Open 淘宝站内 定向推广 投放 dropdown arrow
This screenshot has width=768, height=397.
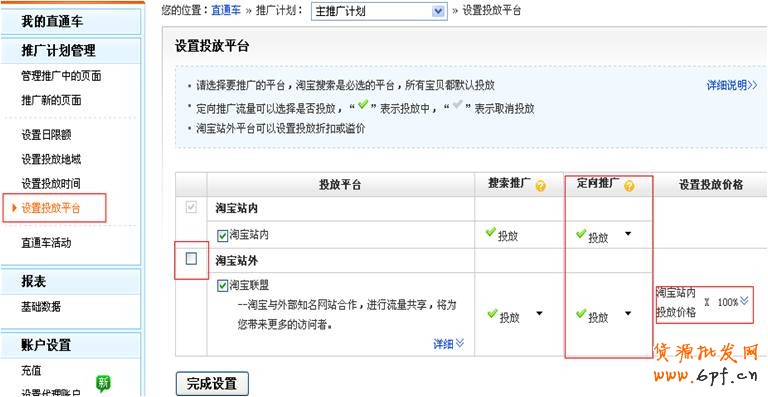point(628,234)
